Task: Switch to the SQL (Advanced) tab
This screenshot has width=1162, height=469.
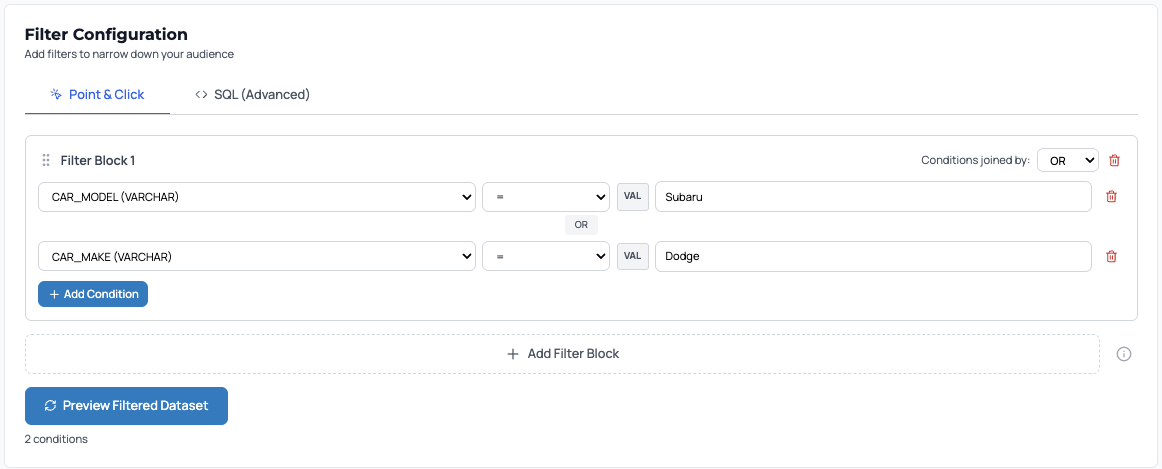Action: pos(252,95)
